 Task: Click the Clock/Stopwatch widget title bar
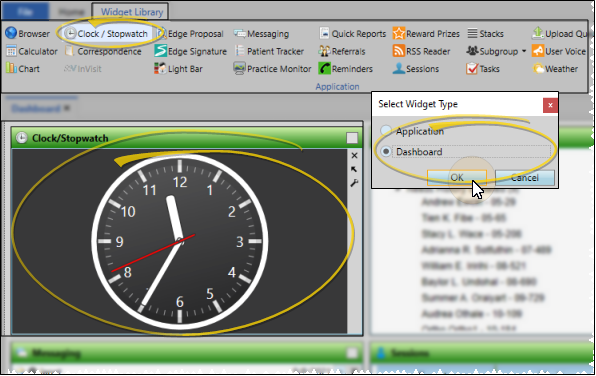(186, 138)
